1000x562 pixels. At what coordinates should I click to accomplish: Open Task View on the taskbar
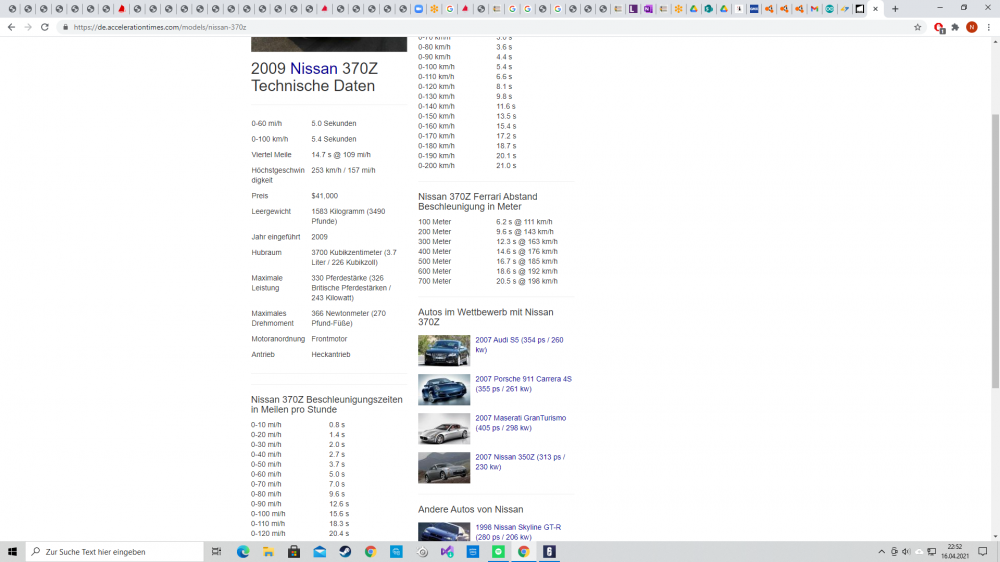pos(217,552)
